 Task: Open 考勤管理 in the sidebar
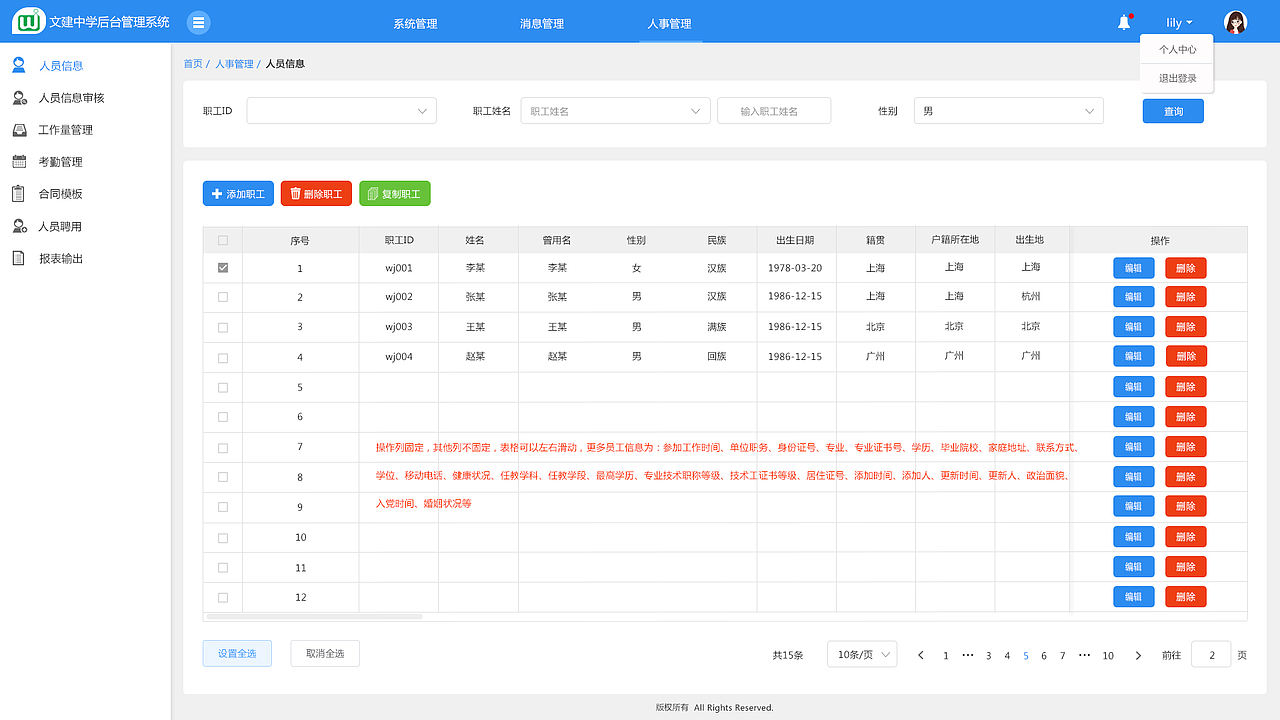point(60,162)
